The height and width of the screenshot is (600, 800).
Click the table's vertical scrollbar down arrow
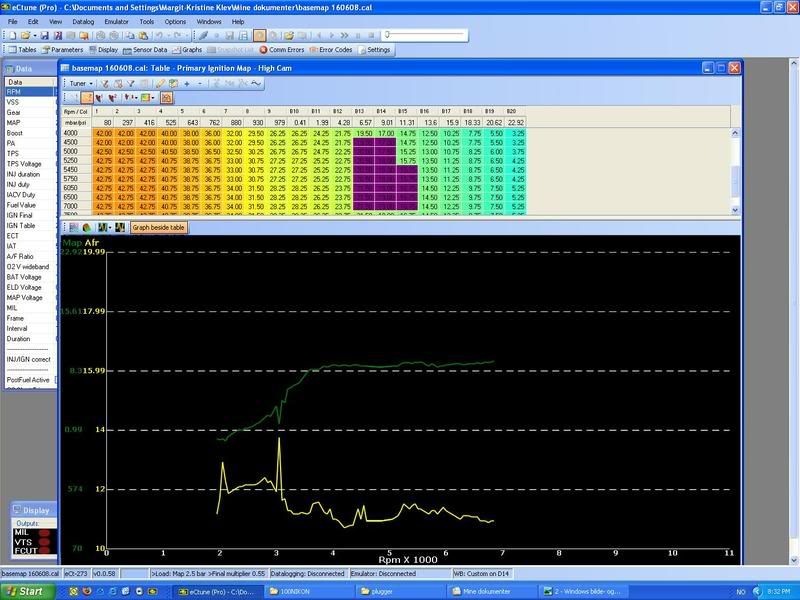[735, 210]
